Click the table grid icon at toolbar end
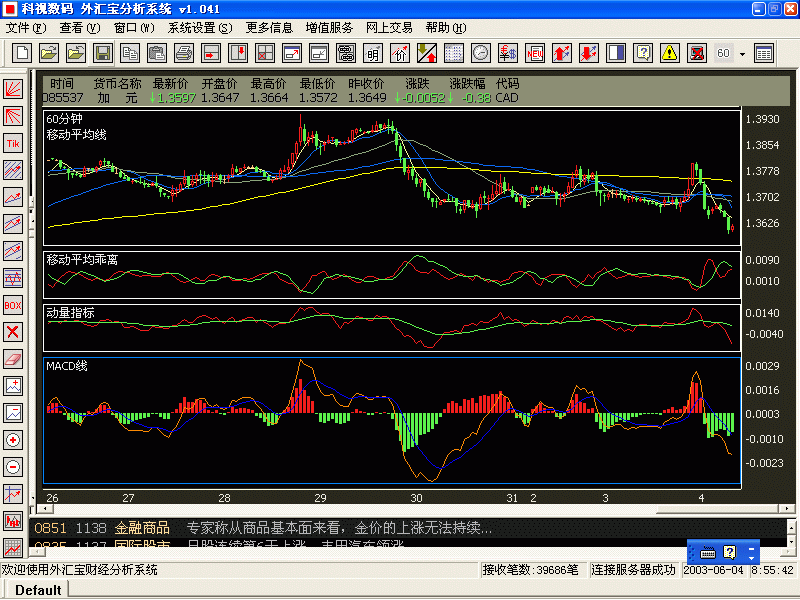 point(764,53)
